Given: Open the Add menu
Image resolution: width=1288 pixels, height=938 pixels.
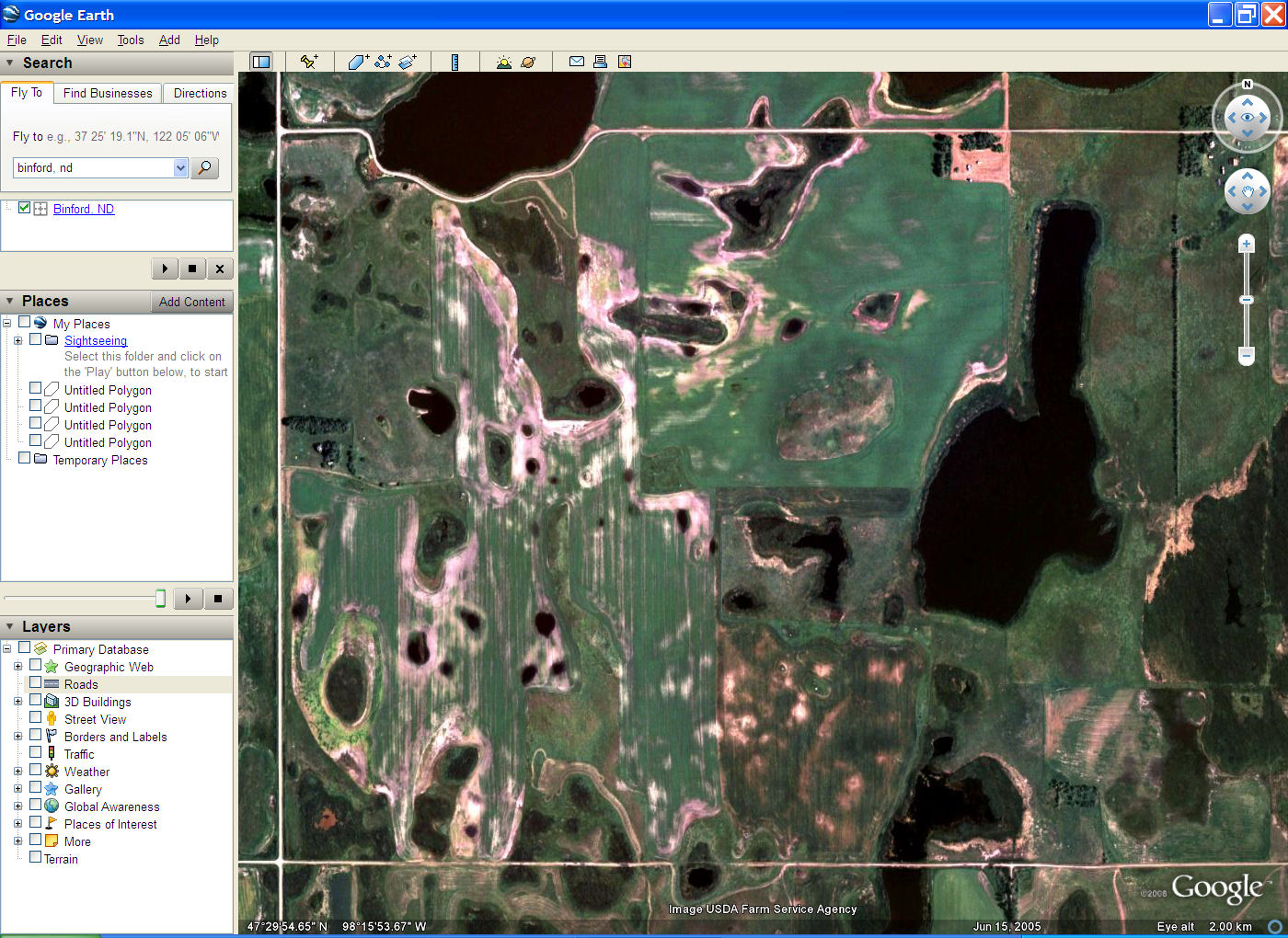Looking at the screenshot, I should pyautogui.click(x=169, y=40).
